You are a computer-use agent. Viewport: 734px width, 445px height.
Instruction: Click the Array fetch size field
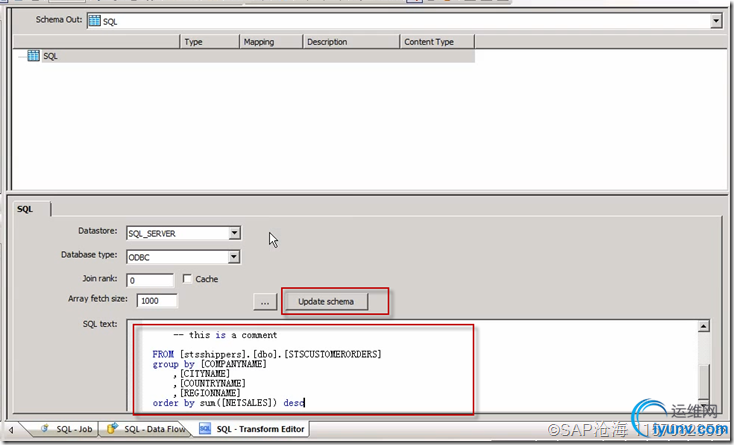157,300
